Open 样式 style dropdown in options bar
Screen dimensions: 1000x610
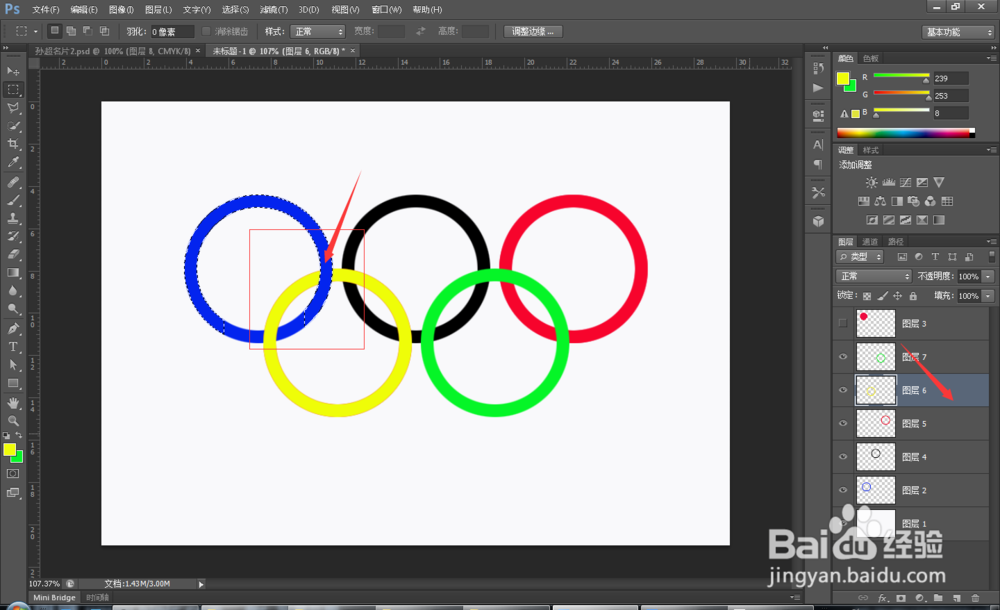point(318,31)
